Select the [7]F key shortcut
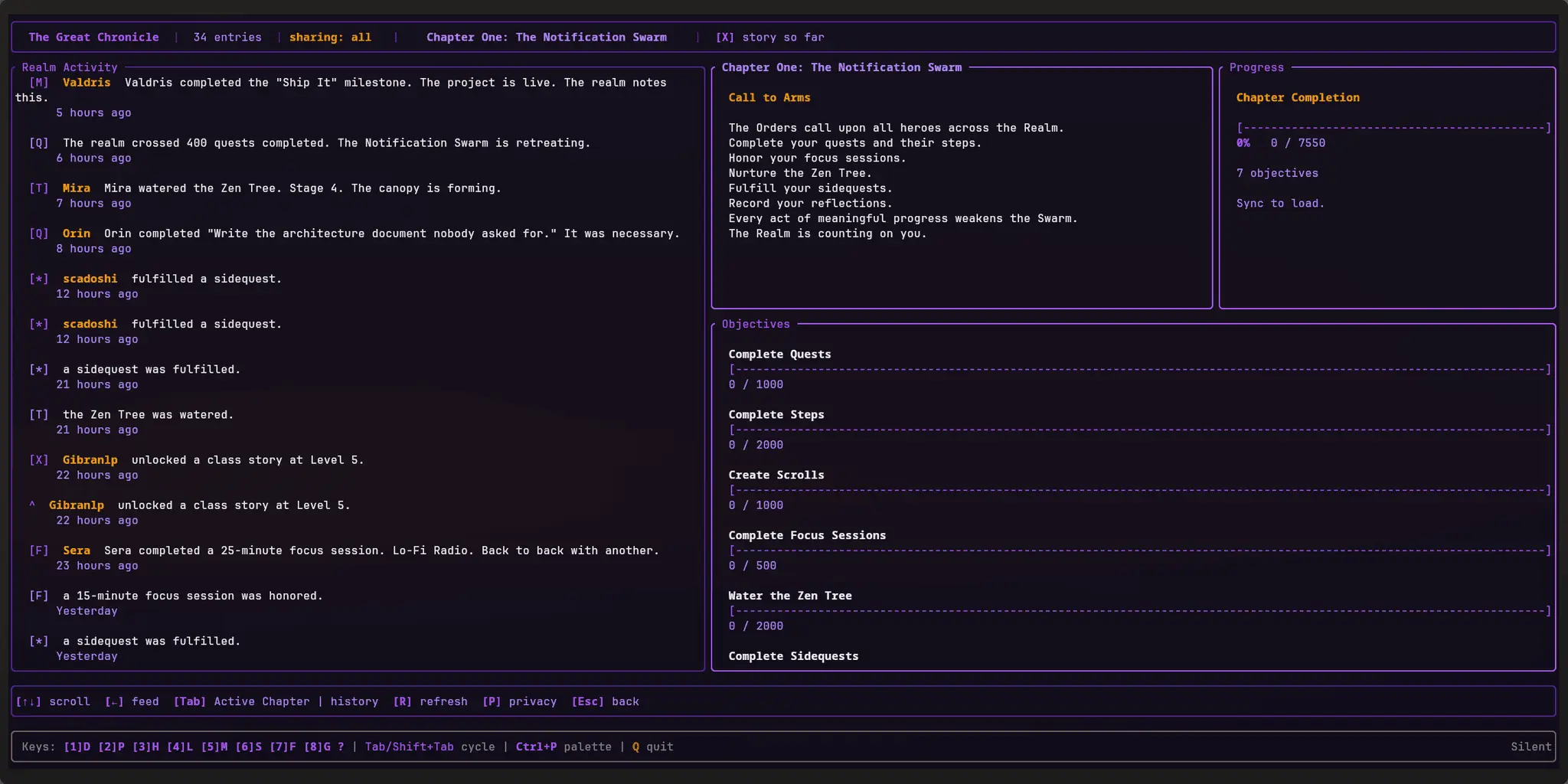Screen dimensions: 1568x784 coord(283,747)
